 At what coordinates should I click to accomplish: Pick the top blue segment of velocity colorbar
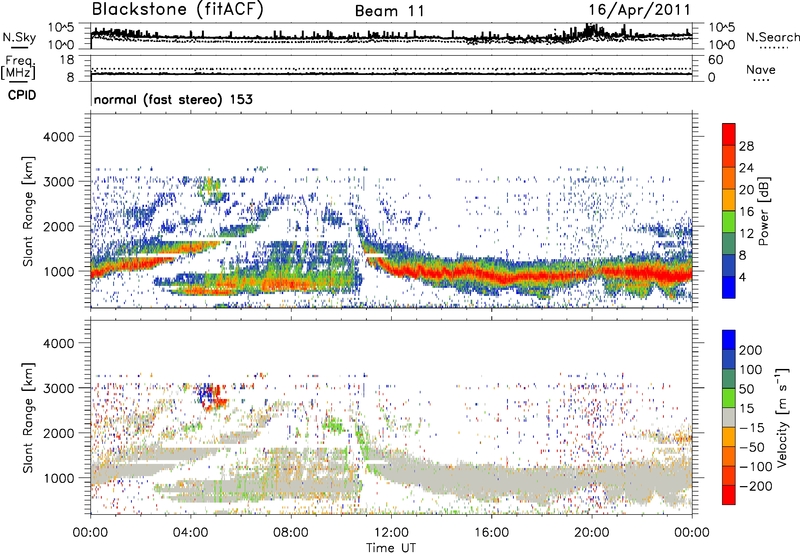729,340
